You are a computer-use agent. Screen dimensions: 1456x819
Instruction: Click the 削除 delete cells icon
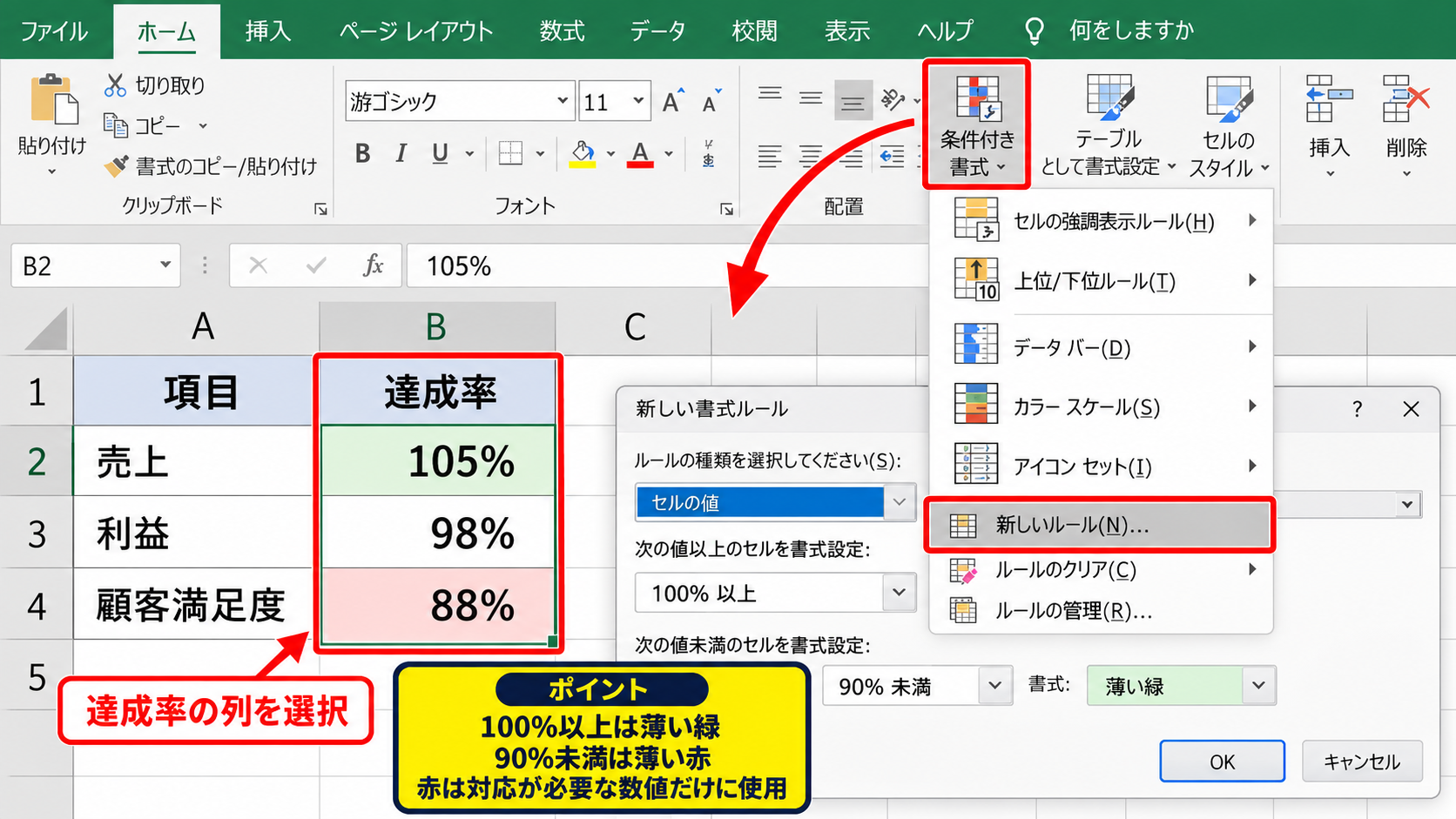(x=1405, y=98)
